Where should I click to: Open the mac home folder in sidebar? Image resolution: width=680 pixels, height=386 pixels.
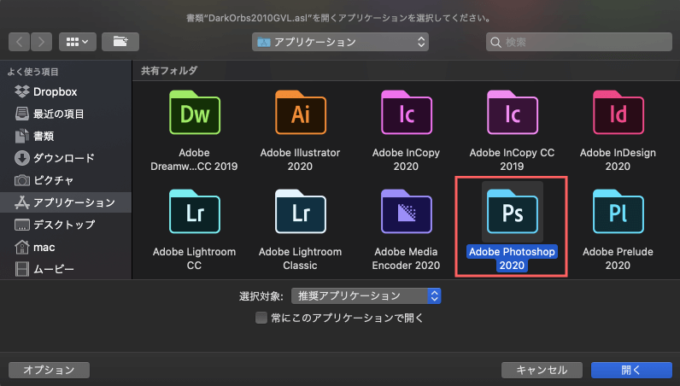(x=65, y=247)
